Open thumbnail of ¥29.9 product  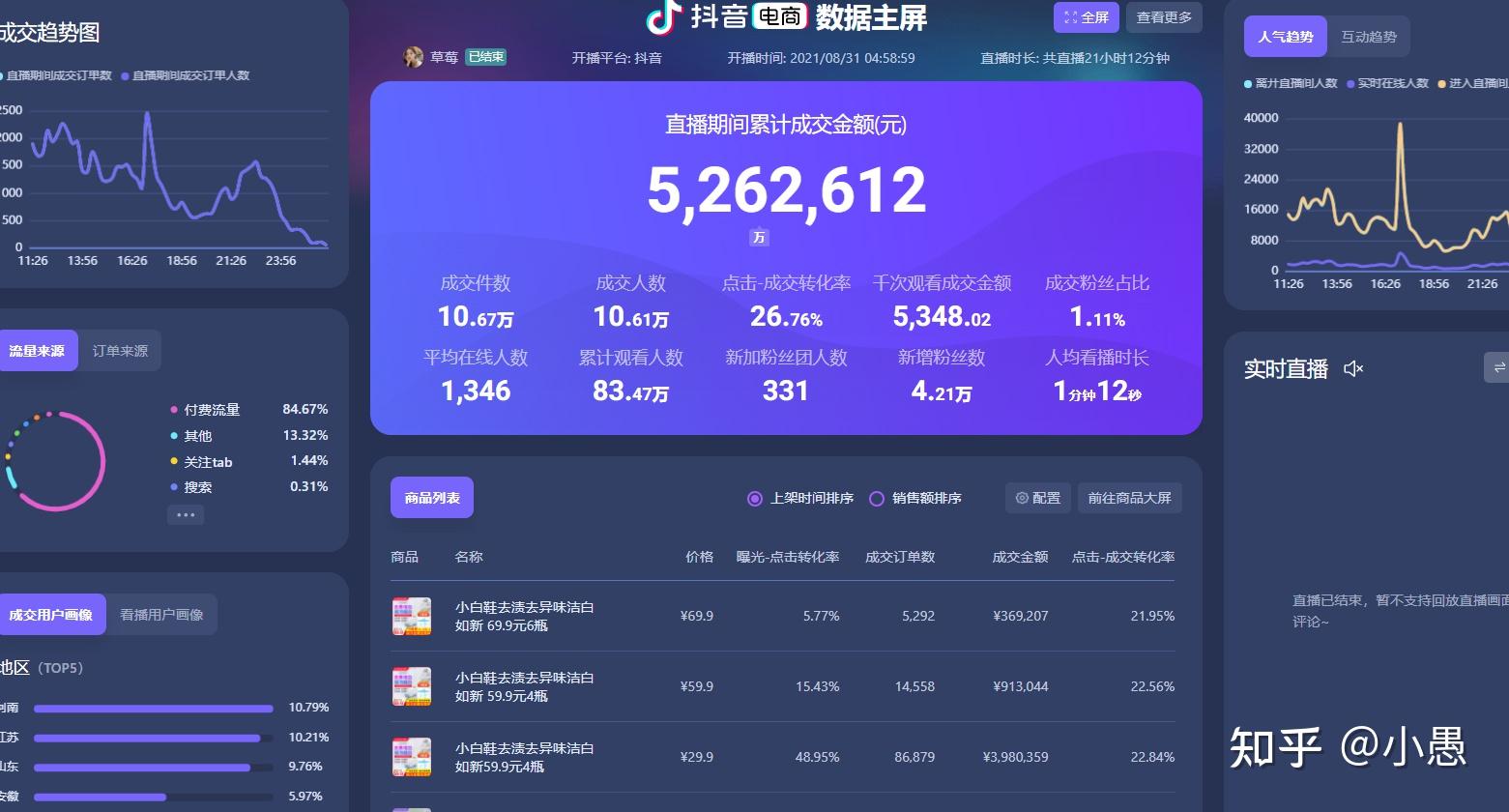412,757
